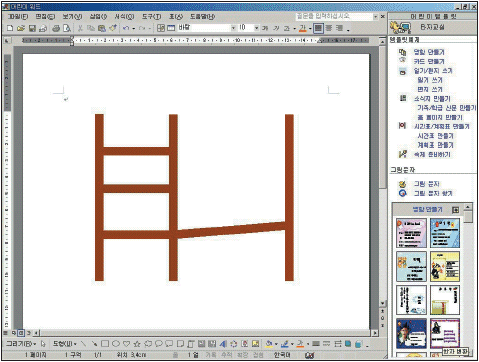
Task: Click the 계획표 만들기 link
Action: tap(435, 145)
